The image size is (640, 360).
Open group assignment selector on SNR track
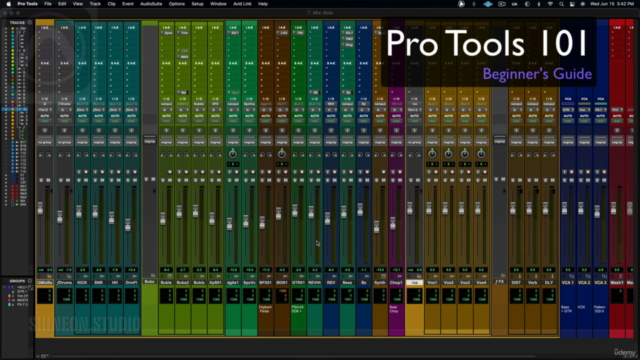click(x=98, y=142)
